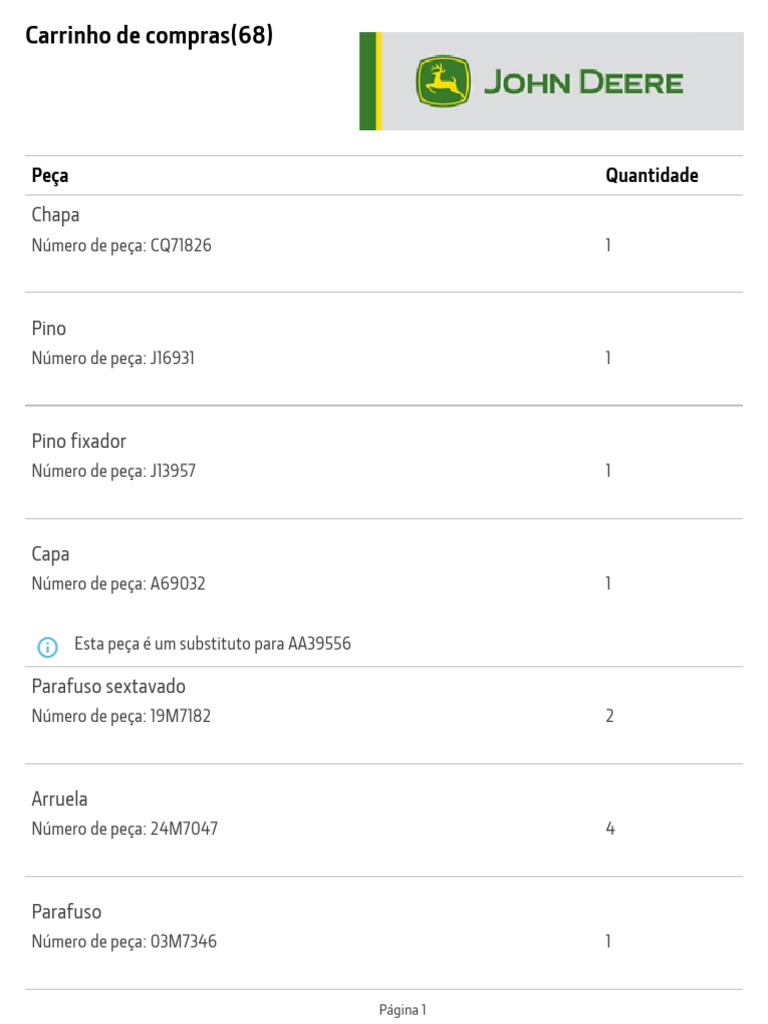Open the Arruela part entry

pyautogui.click(x=60, y=799)
